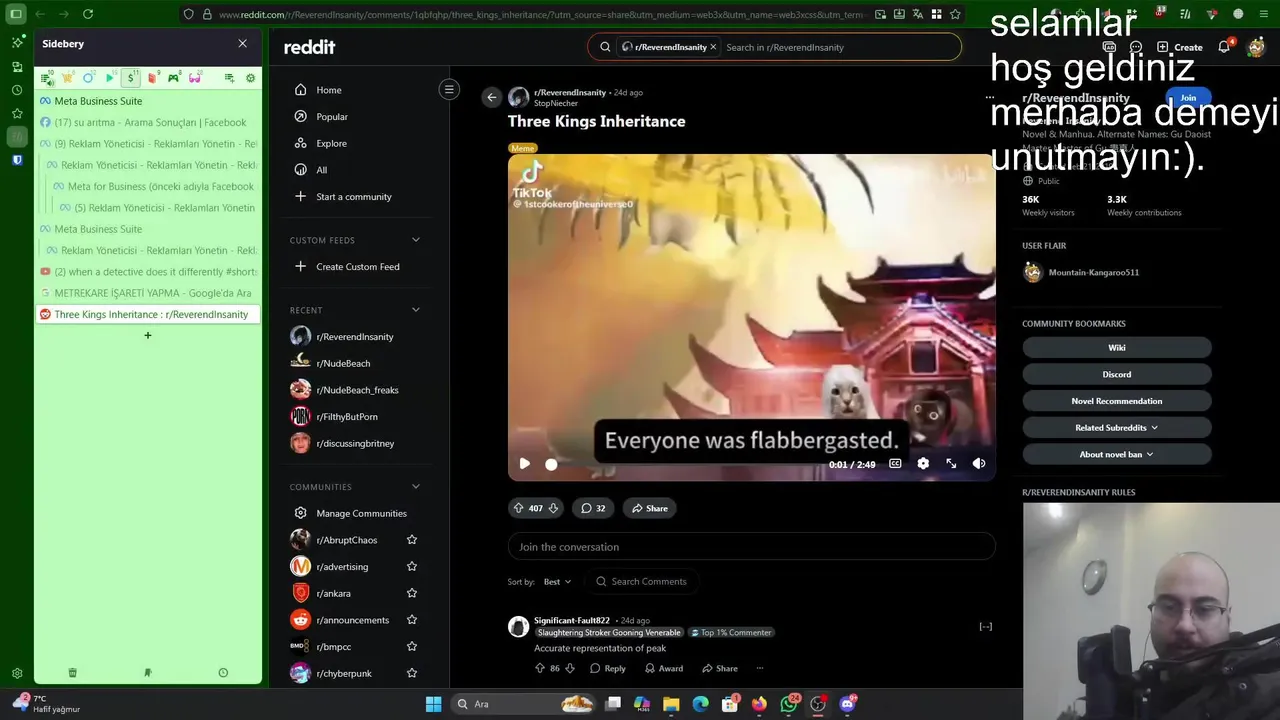Click Join the conversation comment box

click(x=751, y=547)
